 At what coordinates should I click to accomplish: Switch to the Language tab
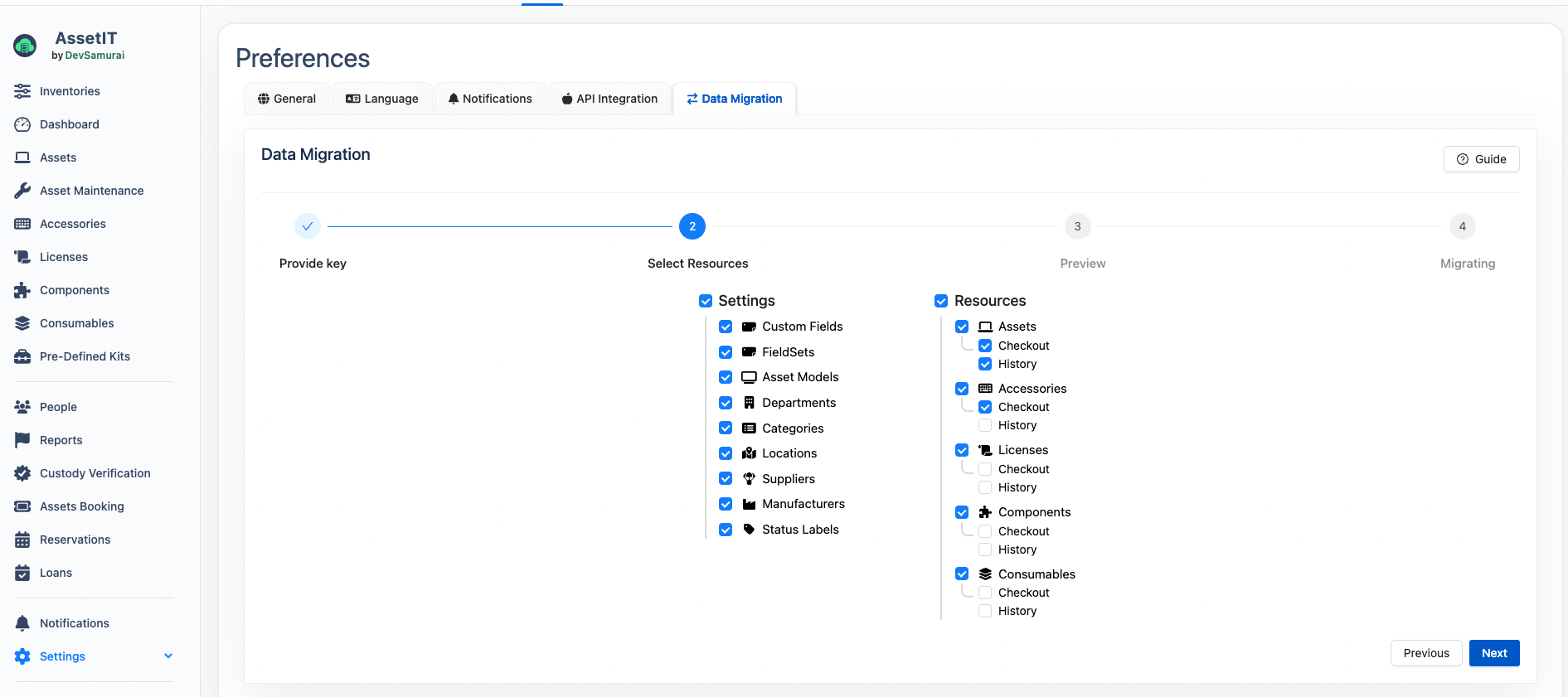pos(382,99)
